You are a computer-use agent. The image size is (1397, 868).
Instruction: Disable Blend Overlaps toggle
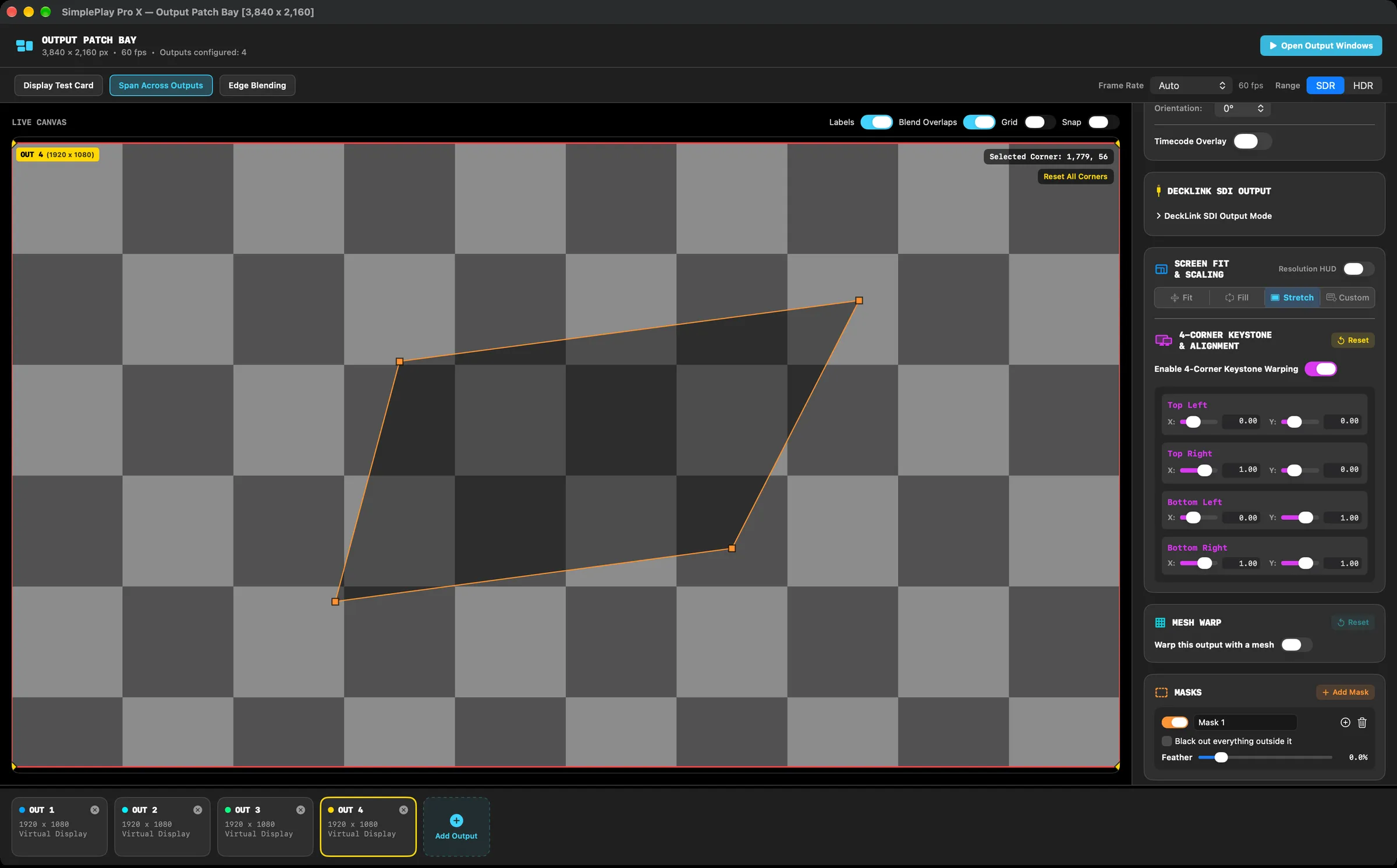[x=978, y=122]
